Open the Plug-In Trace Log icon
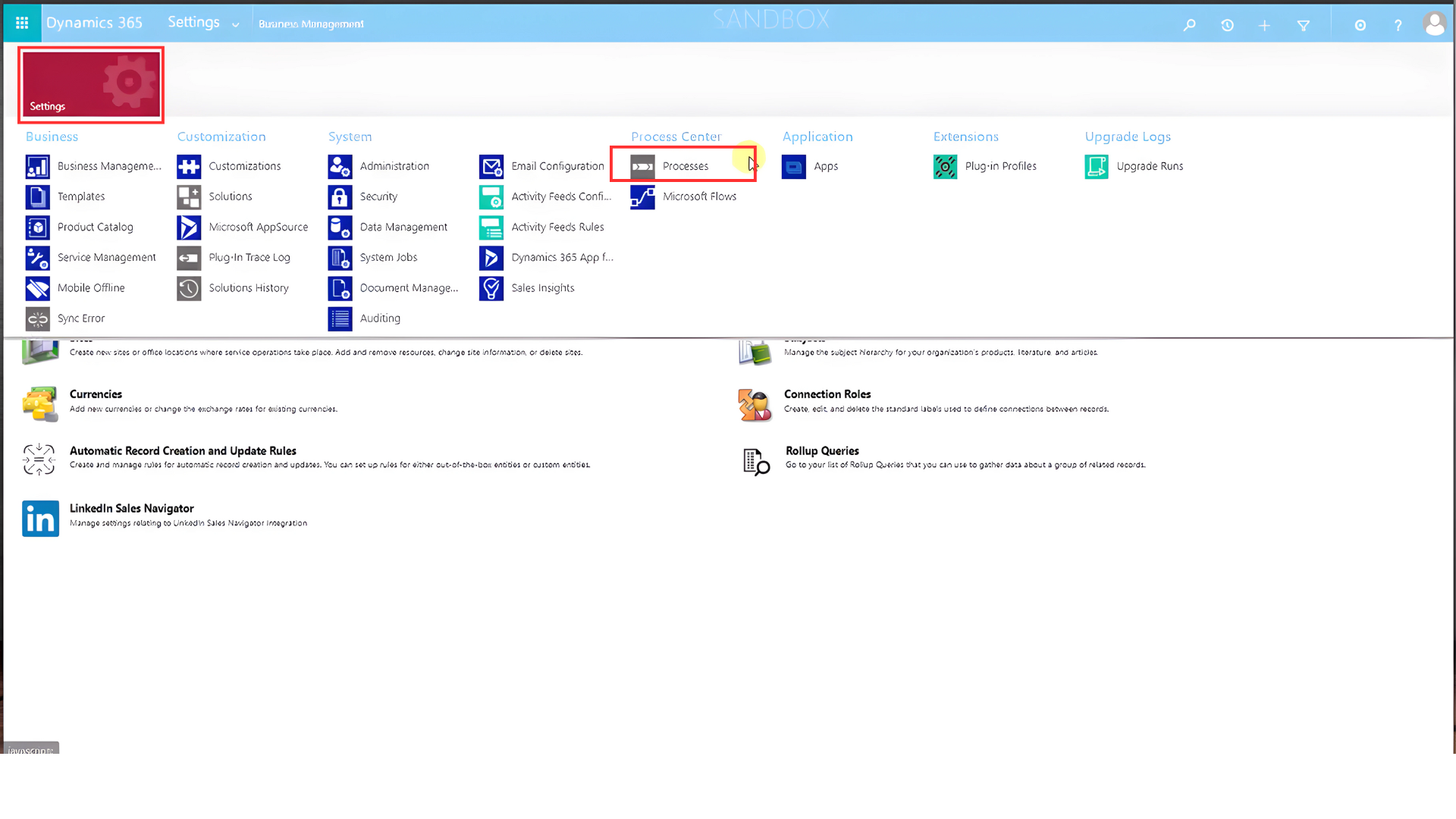Screen dimensions: 1456x819 [189, 258]
